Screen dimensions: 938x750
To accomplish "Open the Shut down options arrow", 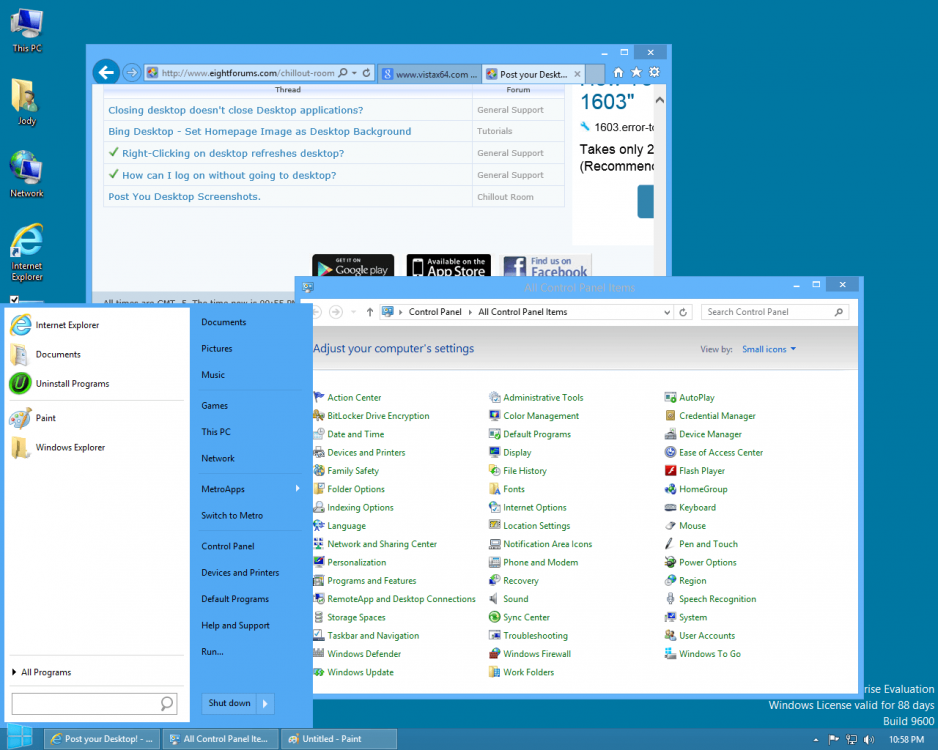I will pyautogui.click(x=265, y=704).
